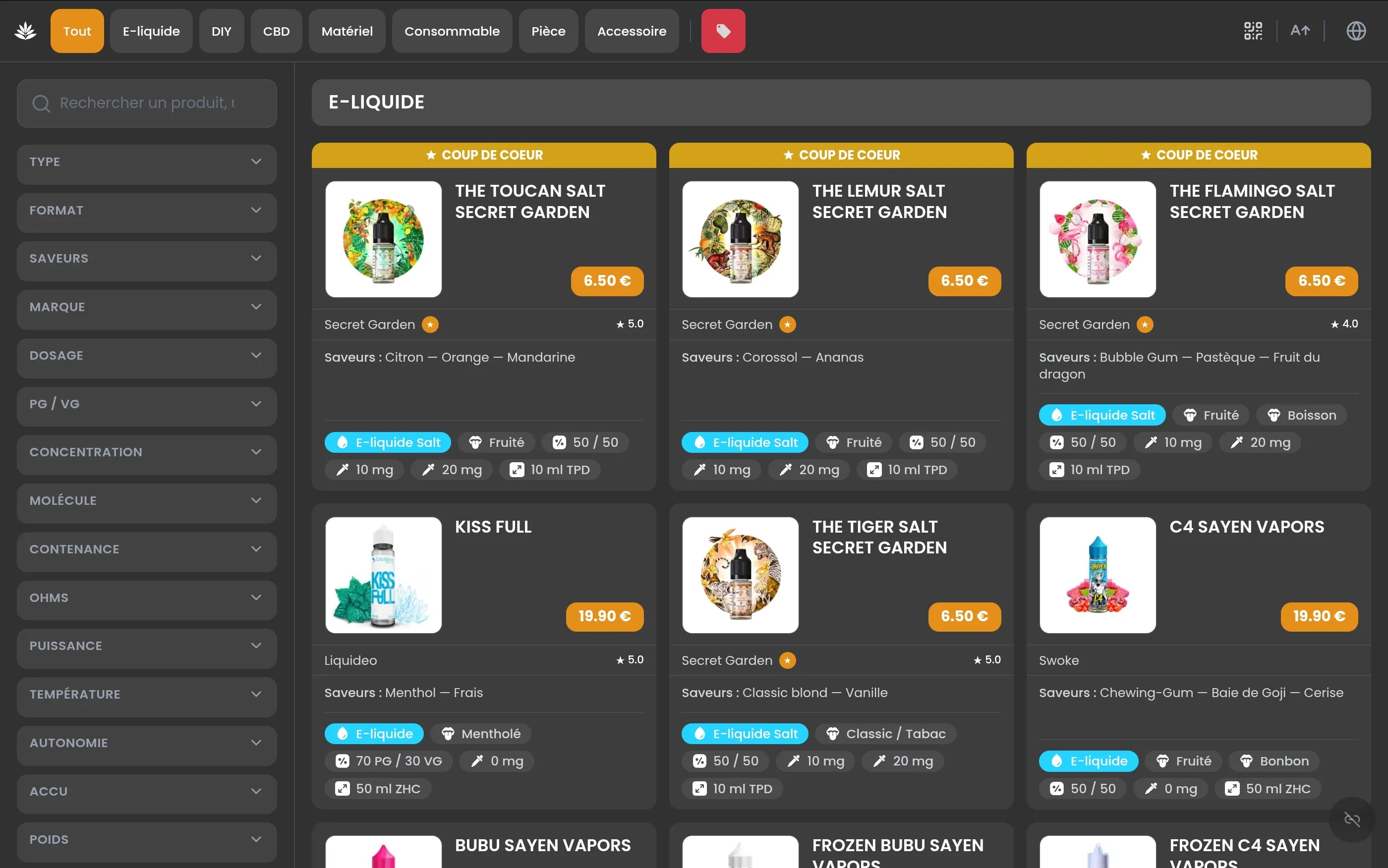This screenshot has width=1388, height=868.
Task: Select the Tout category tab
Action: point(77,31)
